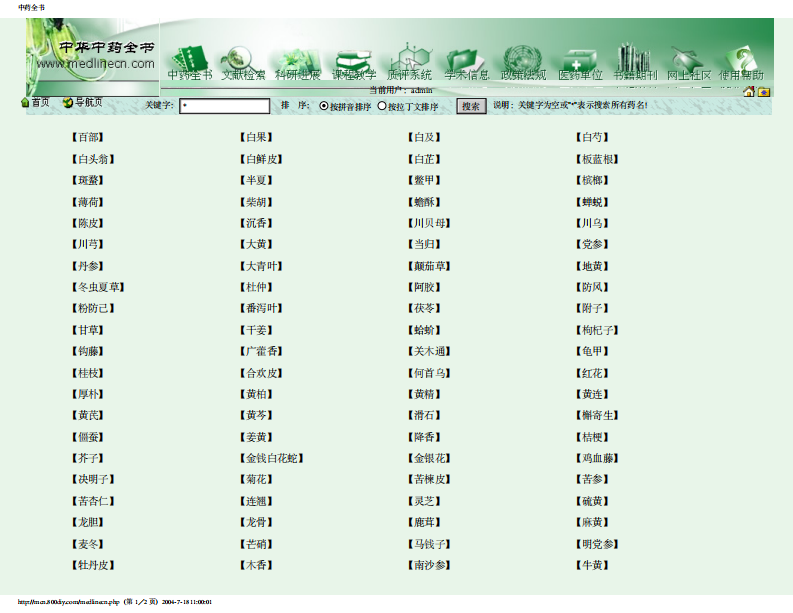Open the 【黄连】 entry
This screenshot has height=613, width=793.
click(592, 394)
